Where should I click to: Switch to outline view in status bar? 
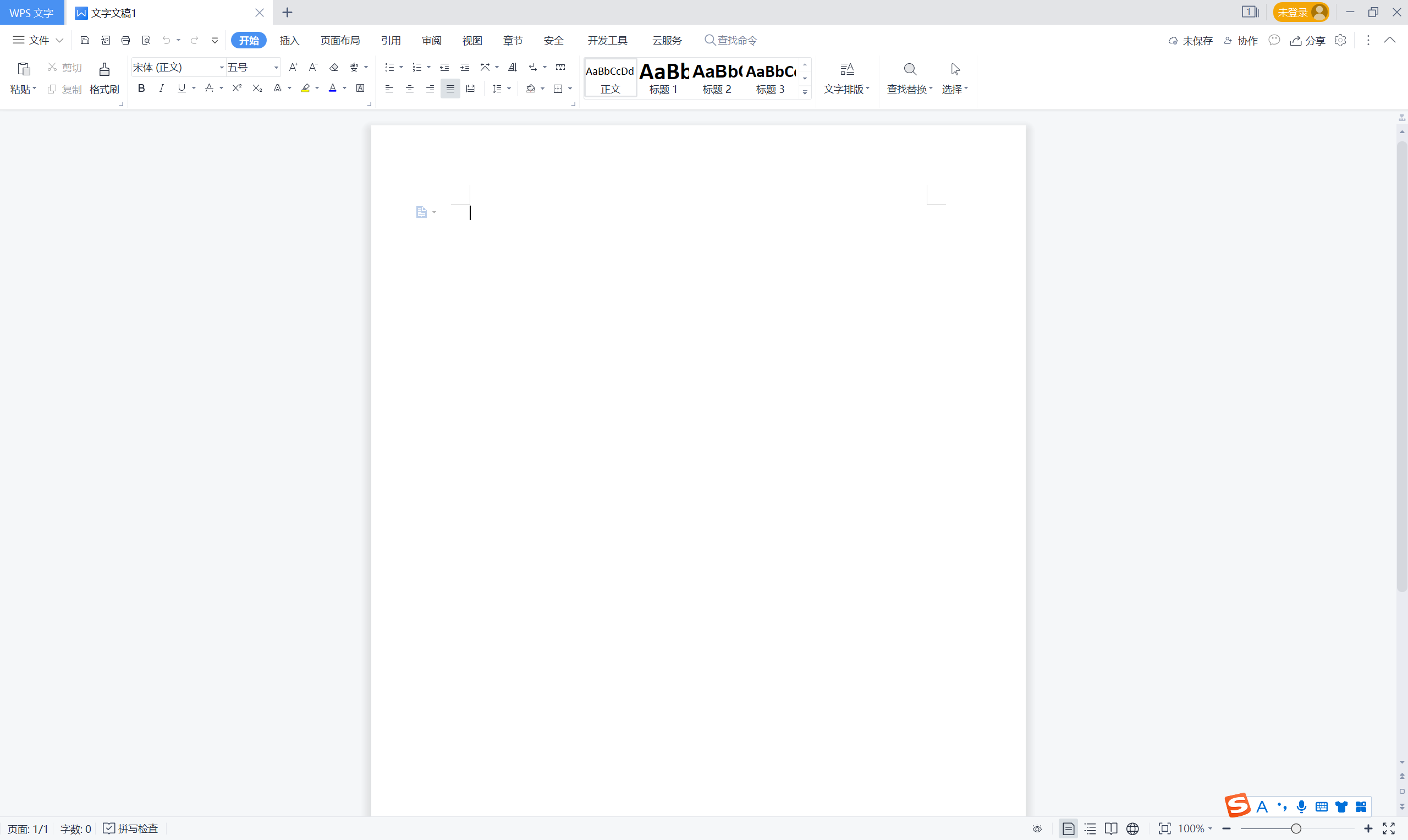pos(1090,828)
